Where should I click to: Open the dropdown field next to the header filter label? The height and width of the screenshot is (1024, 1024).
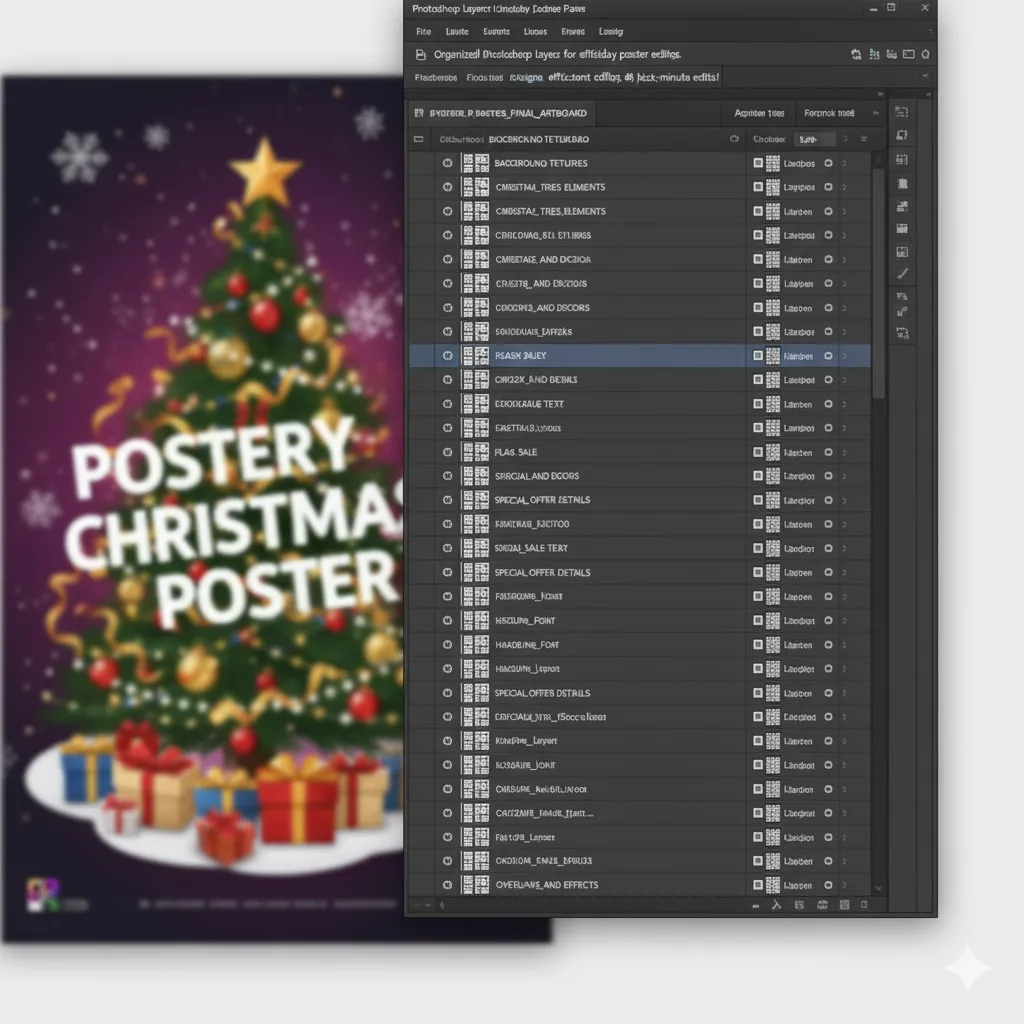click(x=815, y=140)
